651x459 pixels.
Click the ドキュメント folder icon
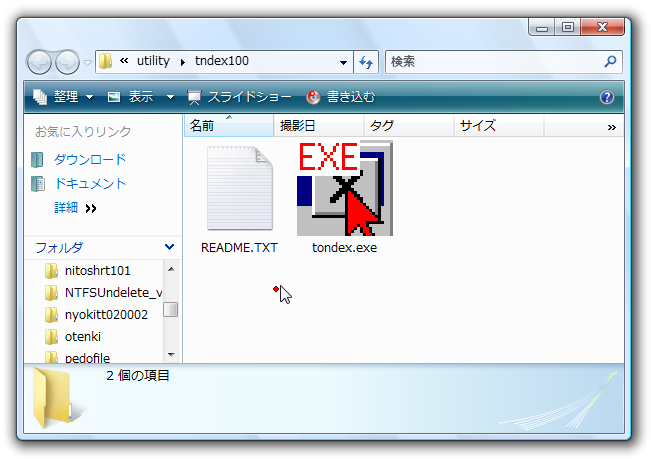pyautogui.click(x=38, y=184)
